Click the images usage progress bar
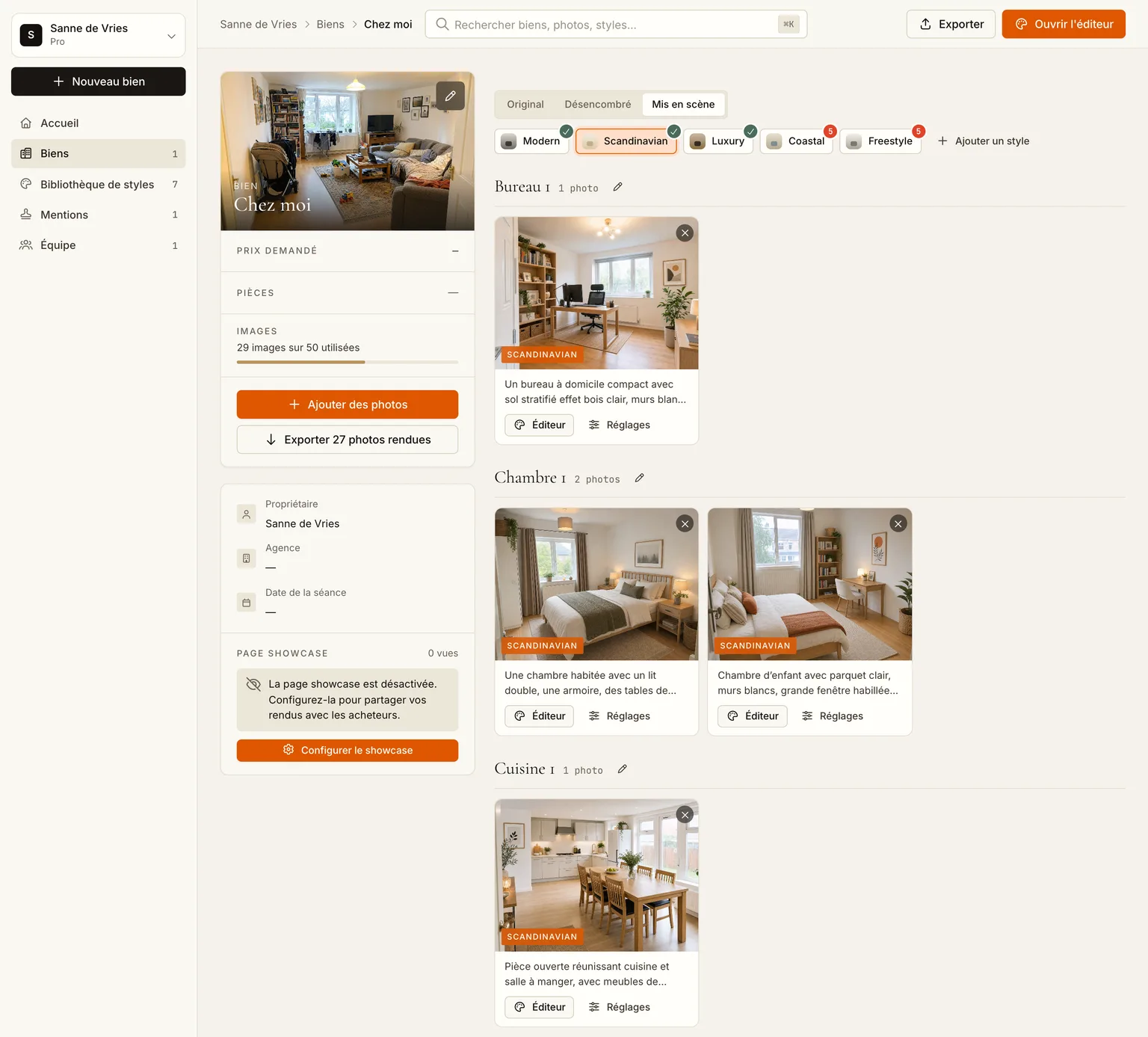This screenshot has height=1037, width=1148. 348,362
